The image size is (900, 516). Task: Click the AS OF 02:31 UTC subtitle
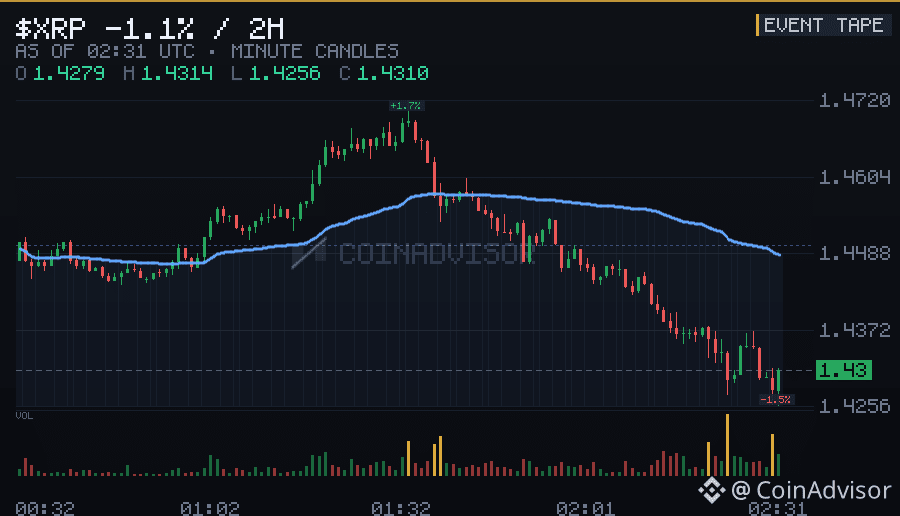point(105,52)
